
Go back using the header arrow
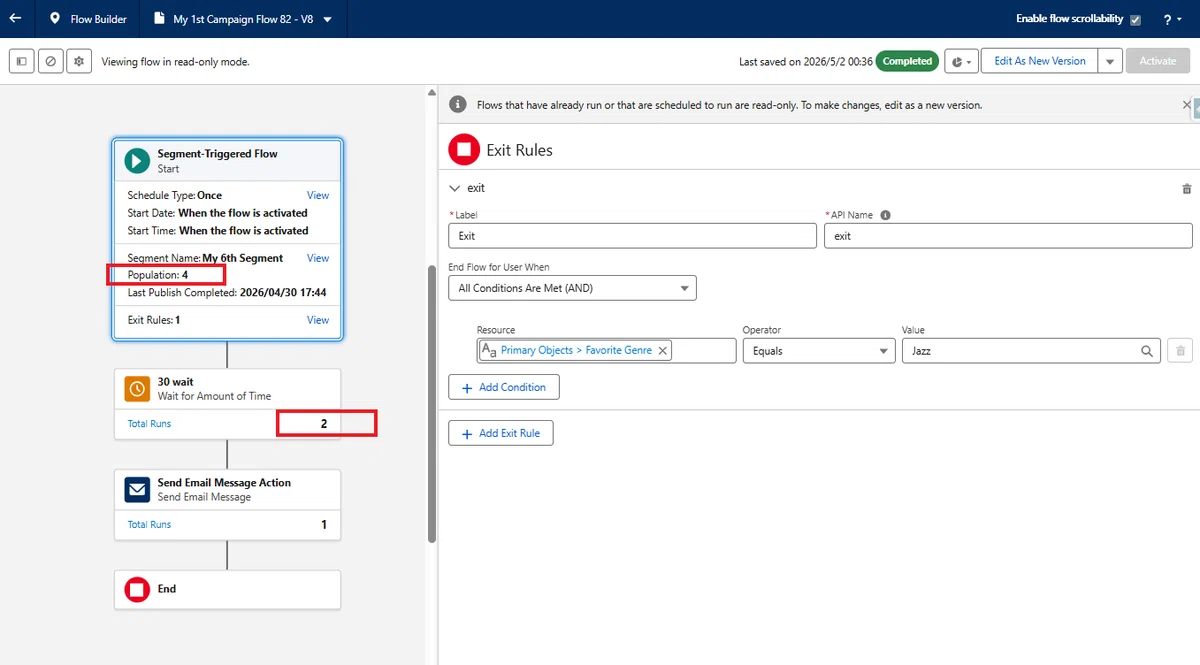[15, 18]
